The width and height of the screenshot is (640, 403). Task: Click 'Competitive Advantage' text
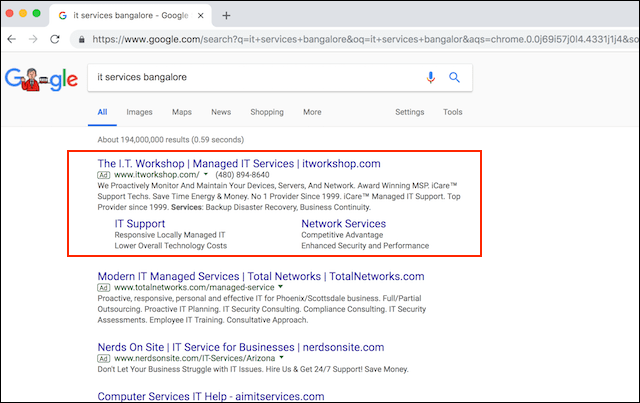(x=342, y=235)
